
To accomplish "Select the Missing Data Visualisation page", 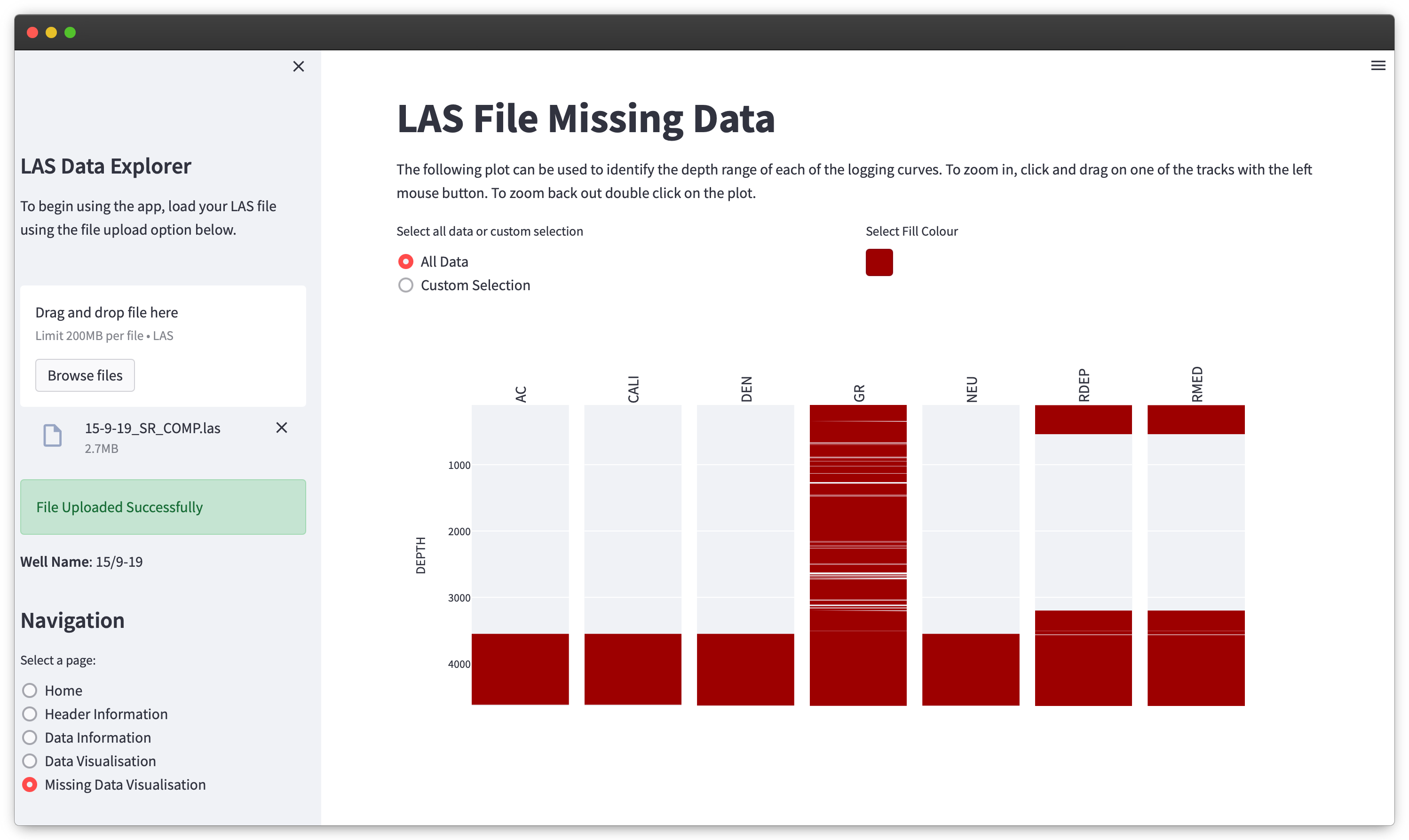I will pyautogui.click(x=30, y=785).
